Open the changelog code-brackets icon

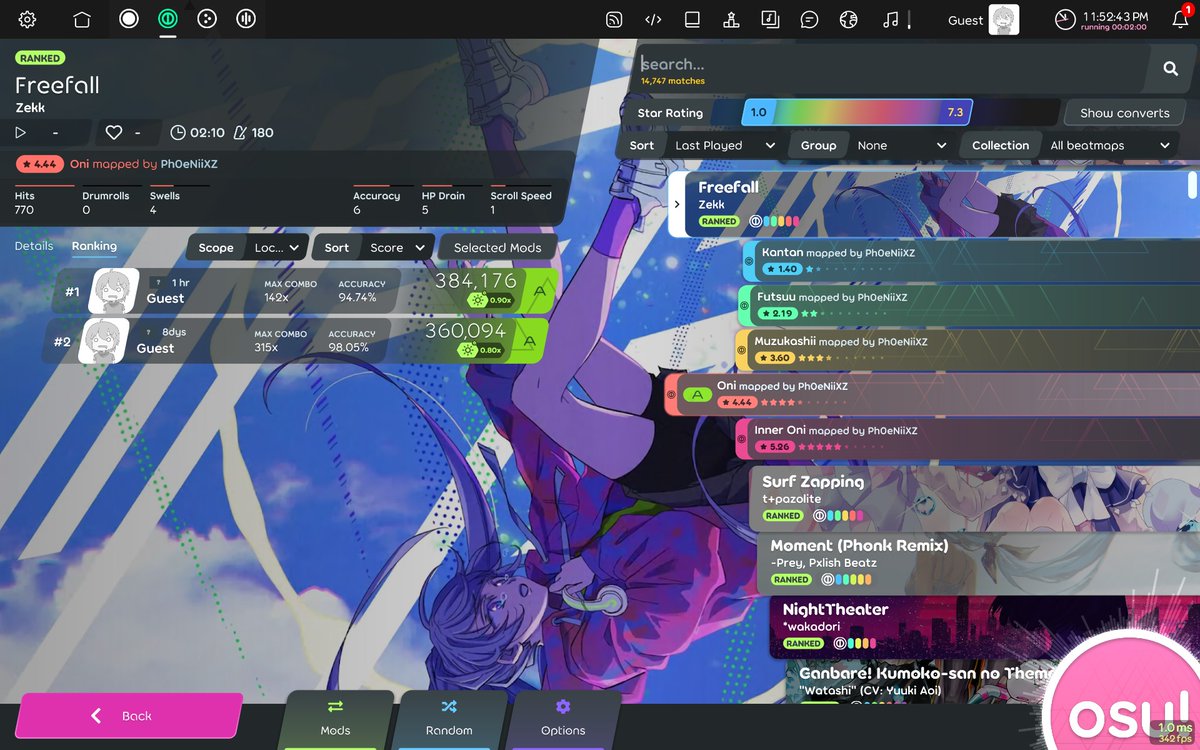(653, 19)
